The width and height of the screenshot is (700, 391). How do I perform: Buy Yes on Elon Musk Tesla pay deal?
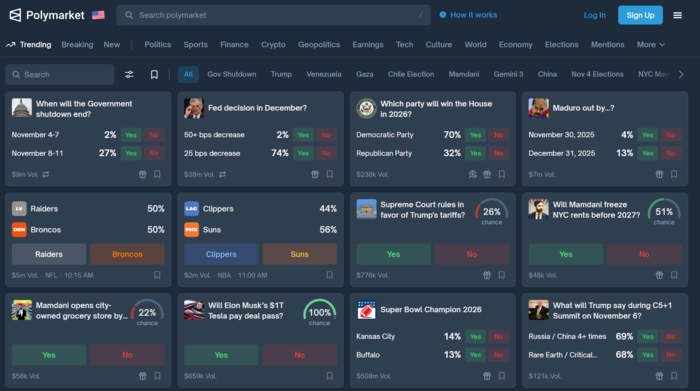point(221,355)
